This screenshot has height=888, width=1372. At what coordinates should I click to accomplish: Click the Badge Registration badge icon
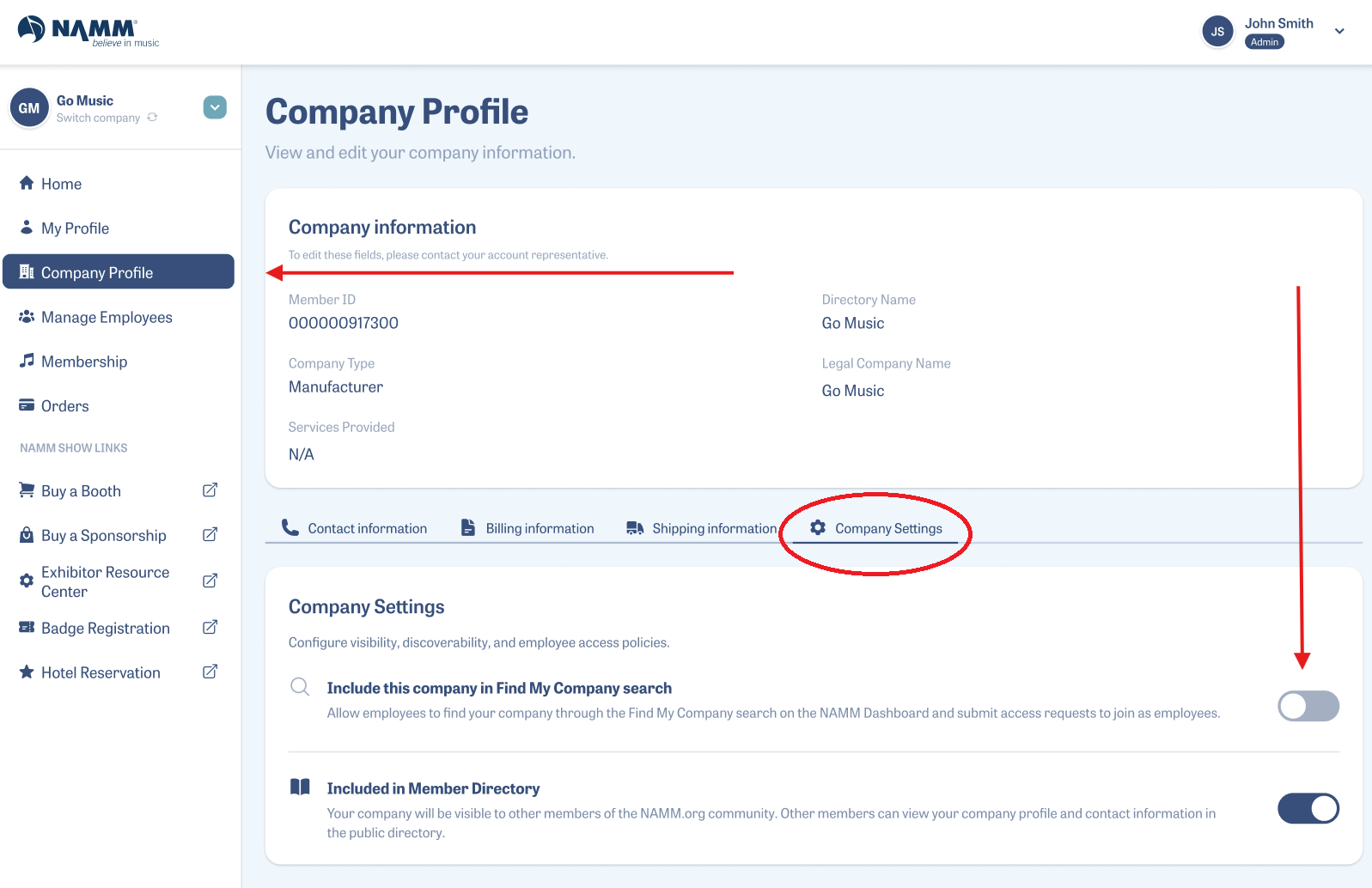coord(27,628)
